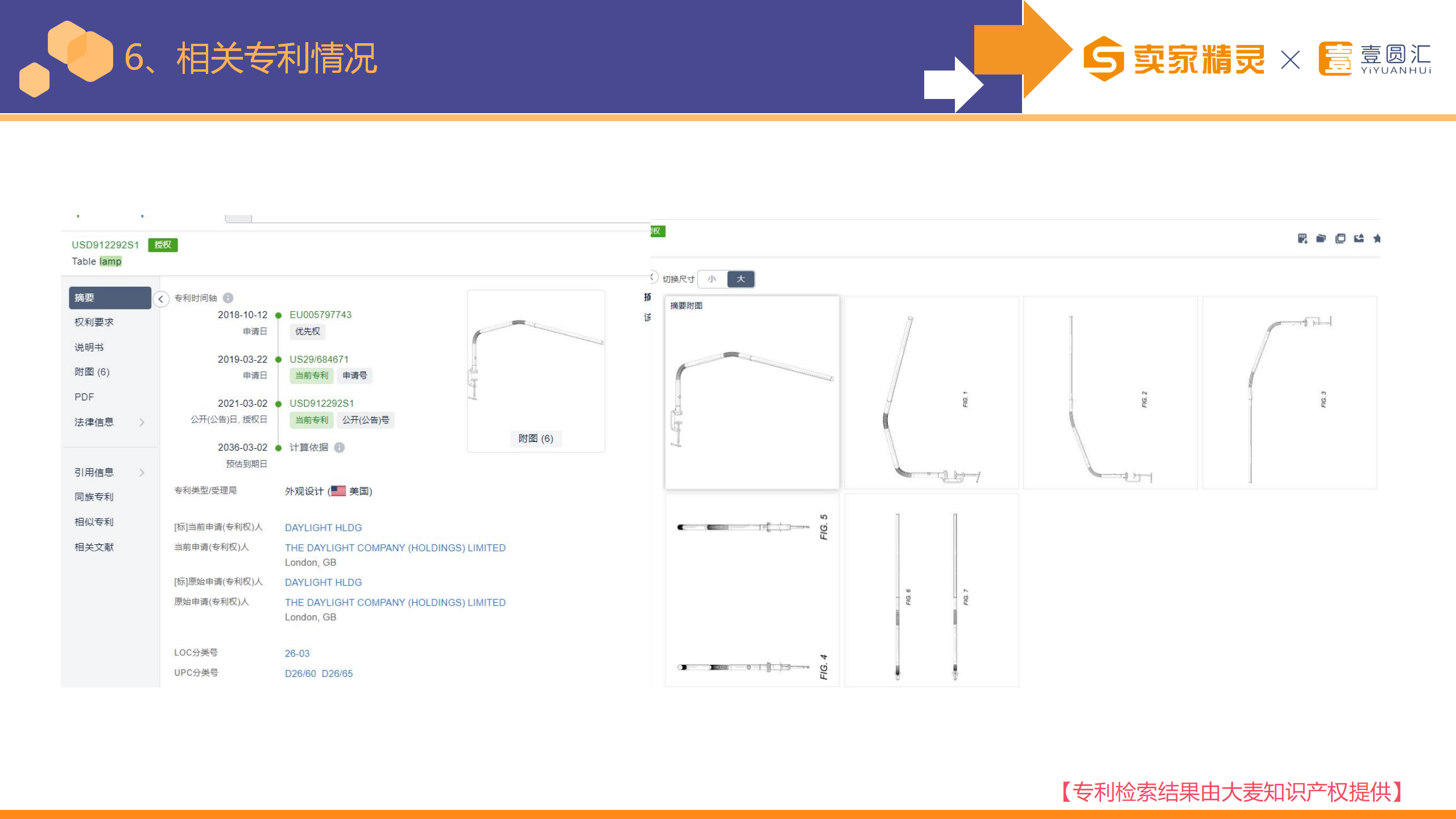Open the FIG. 3 drawing thumbnail
This screenshot has height=819, width=1456.
[1289, 392]
